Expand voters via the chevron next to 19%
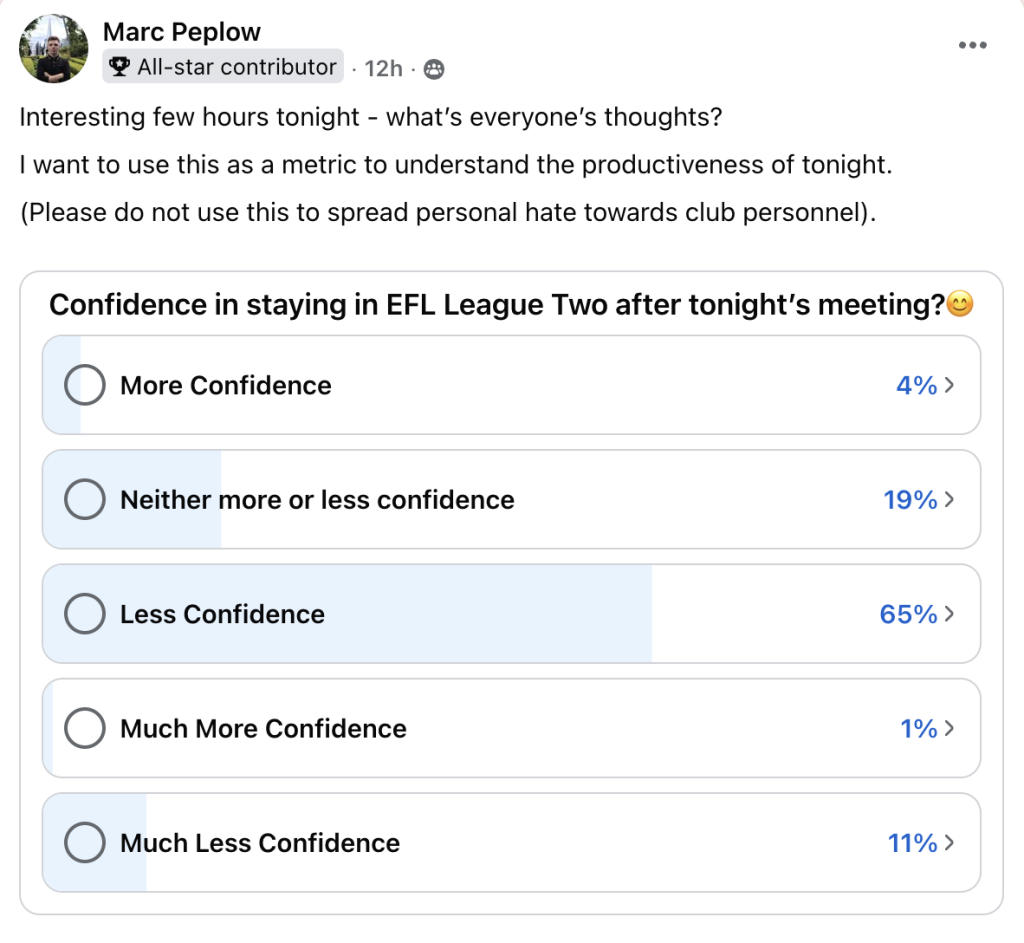 click(x=949, y=499)
